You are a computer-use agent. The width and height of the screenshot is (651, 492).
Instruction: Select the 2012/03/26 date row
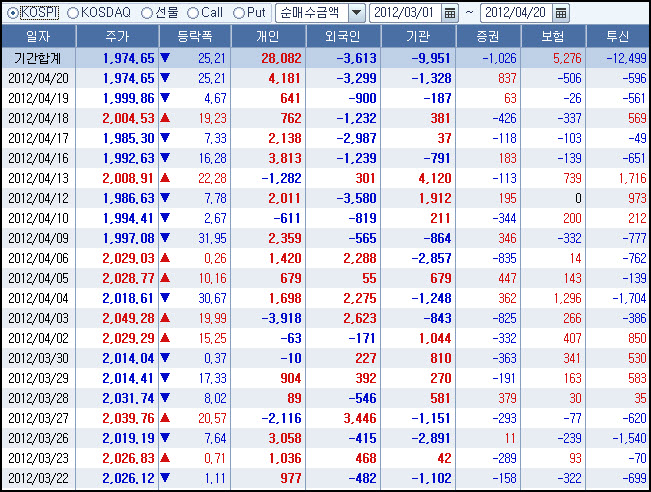325,438
